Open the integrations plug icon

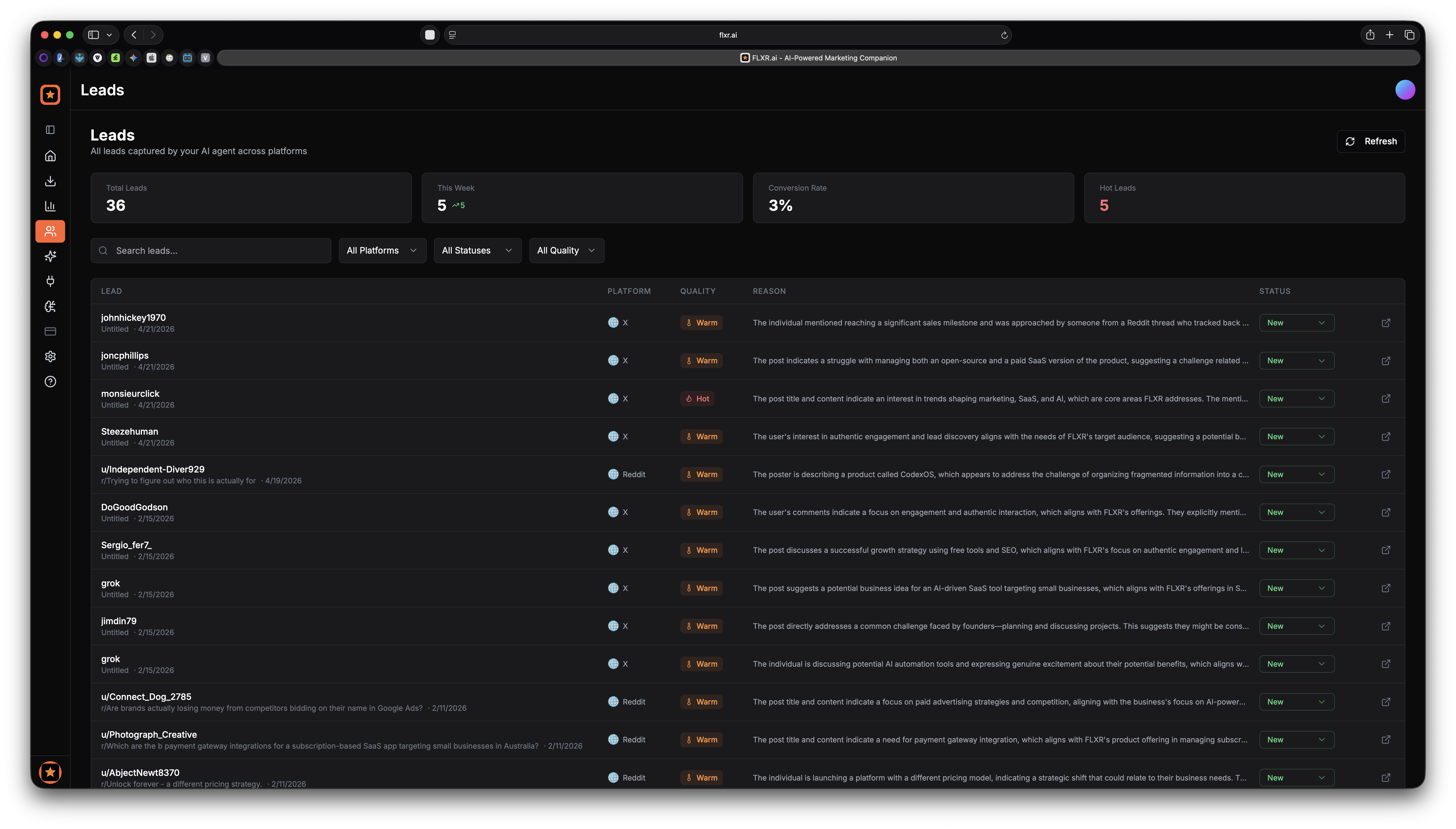50,281
